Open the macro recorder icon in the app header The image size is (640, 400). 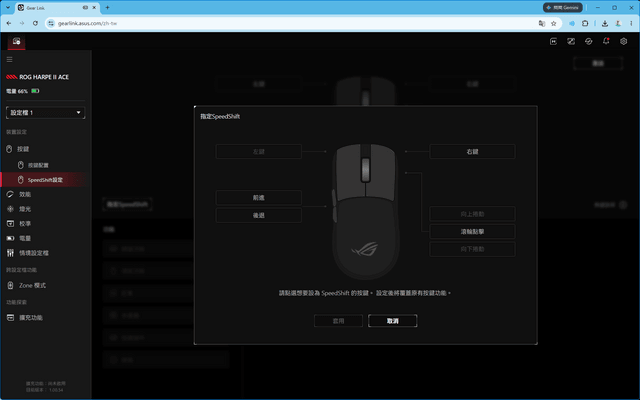[x=553, y=41]
